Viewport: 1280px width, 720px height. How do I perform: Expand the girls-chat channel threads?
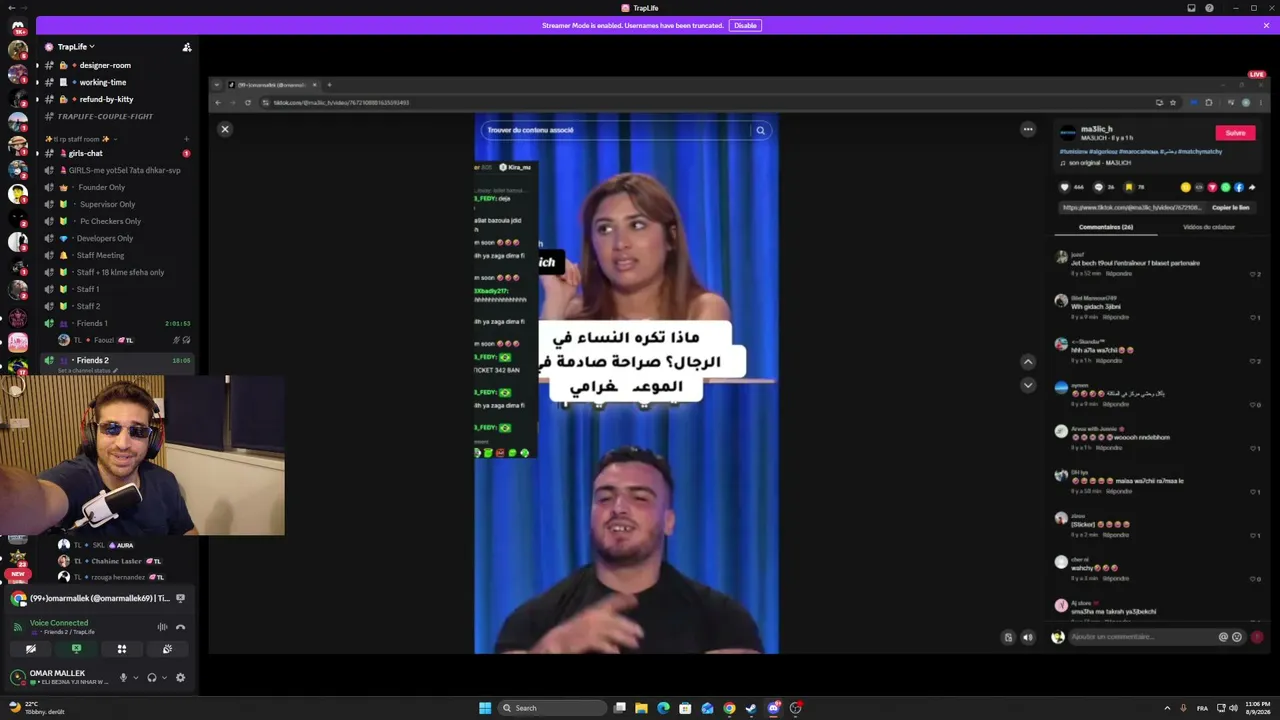pyautogui.click(x=37, y=154)
